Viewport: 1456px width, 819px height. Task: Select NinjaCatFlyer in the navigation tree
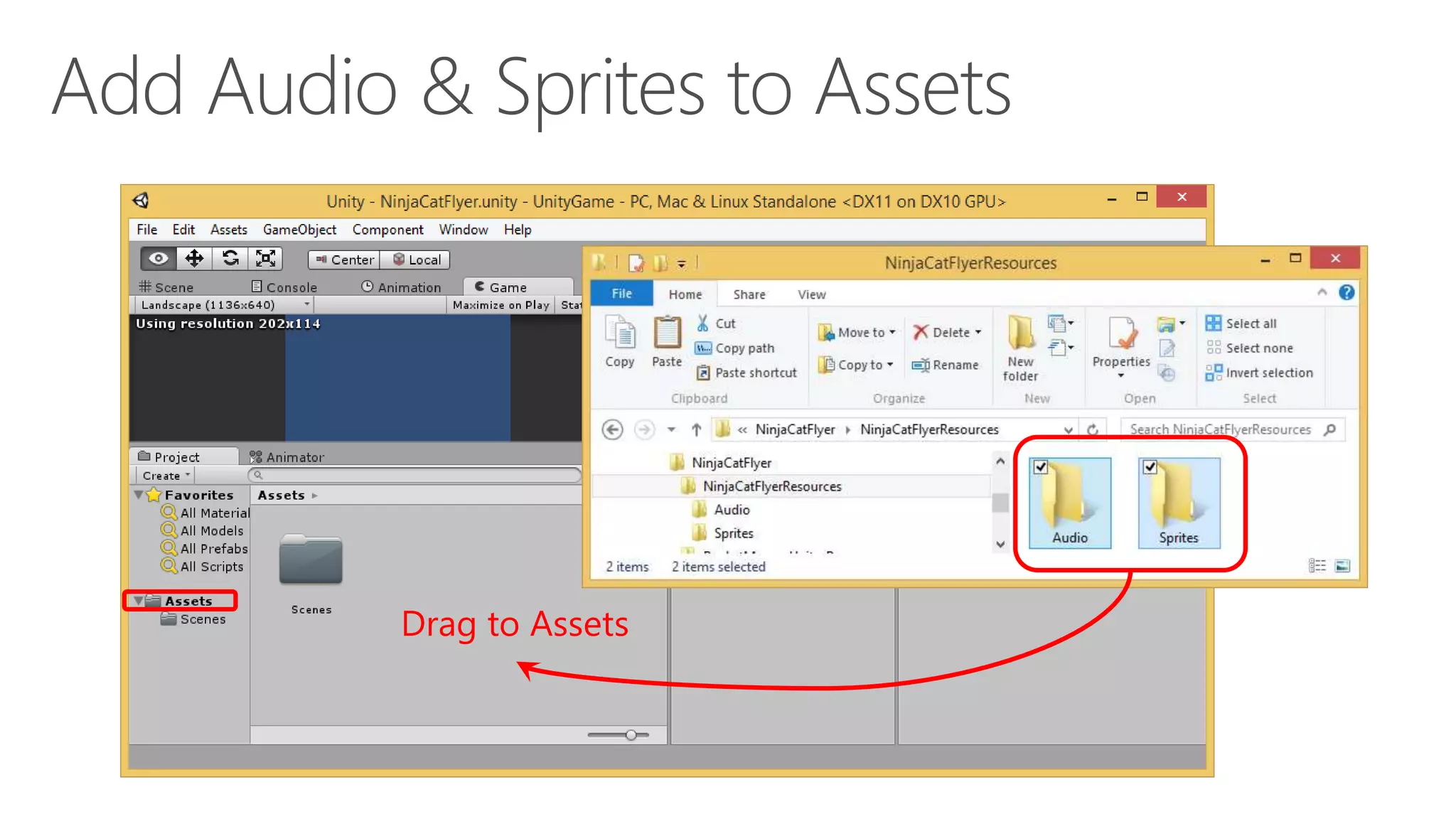721,463
